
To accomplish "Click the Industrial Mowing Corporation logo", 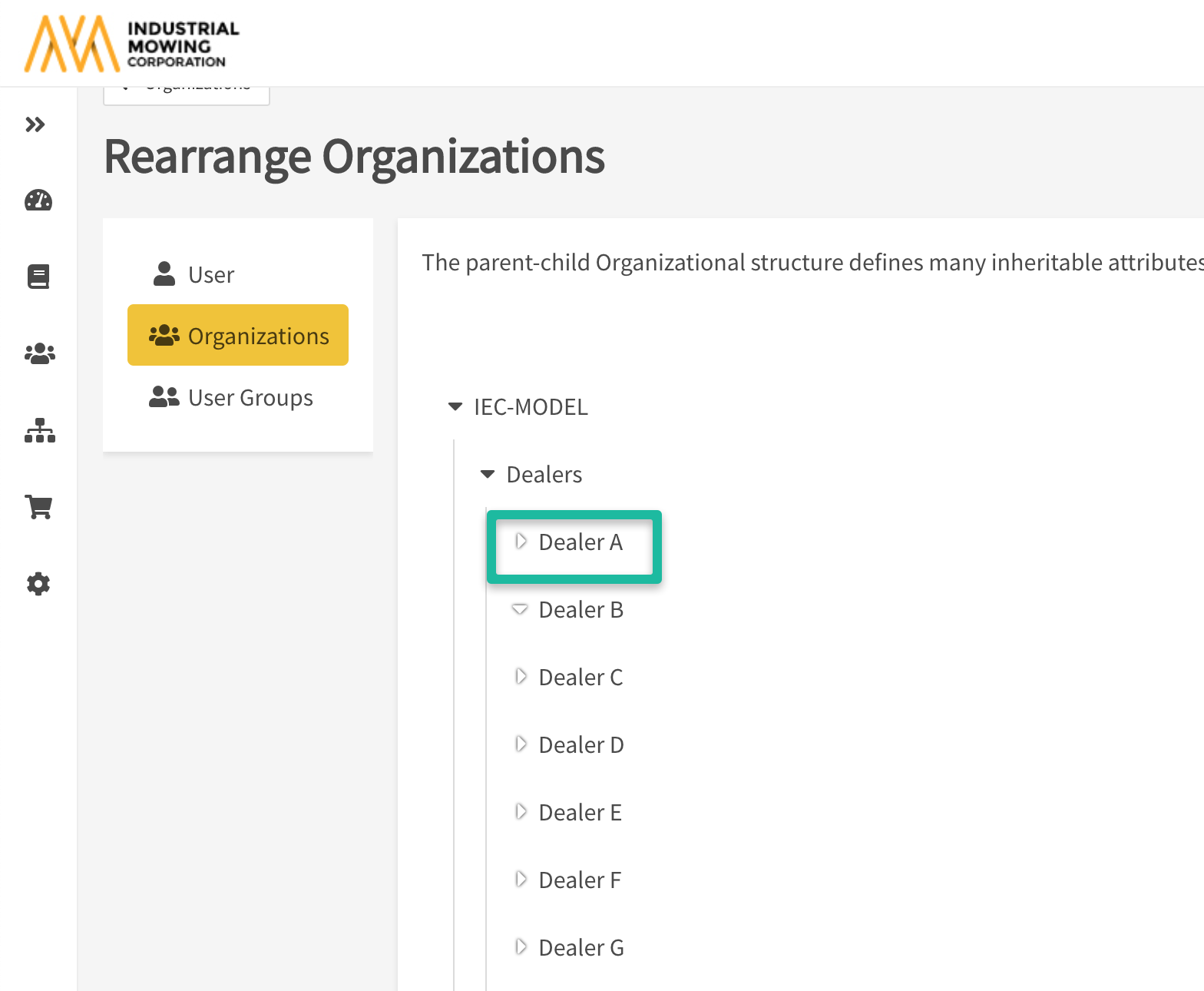I will (131, 44).
